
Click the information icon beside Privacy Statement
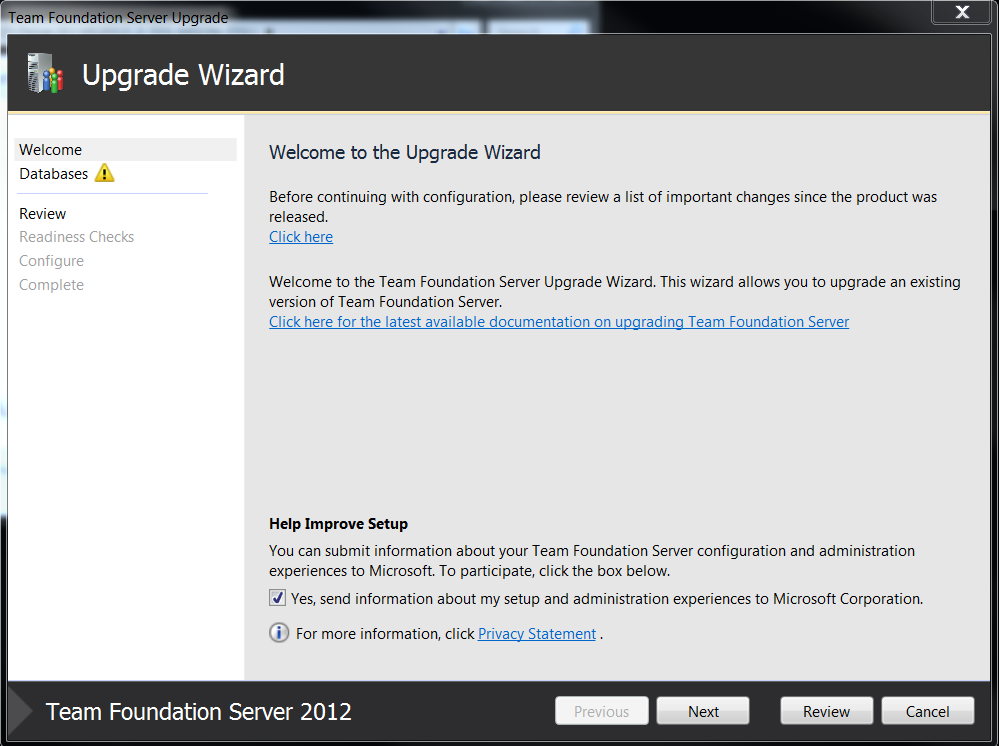(279, 633)
